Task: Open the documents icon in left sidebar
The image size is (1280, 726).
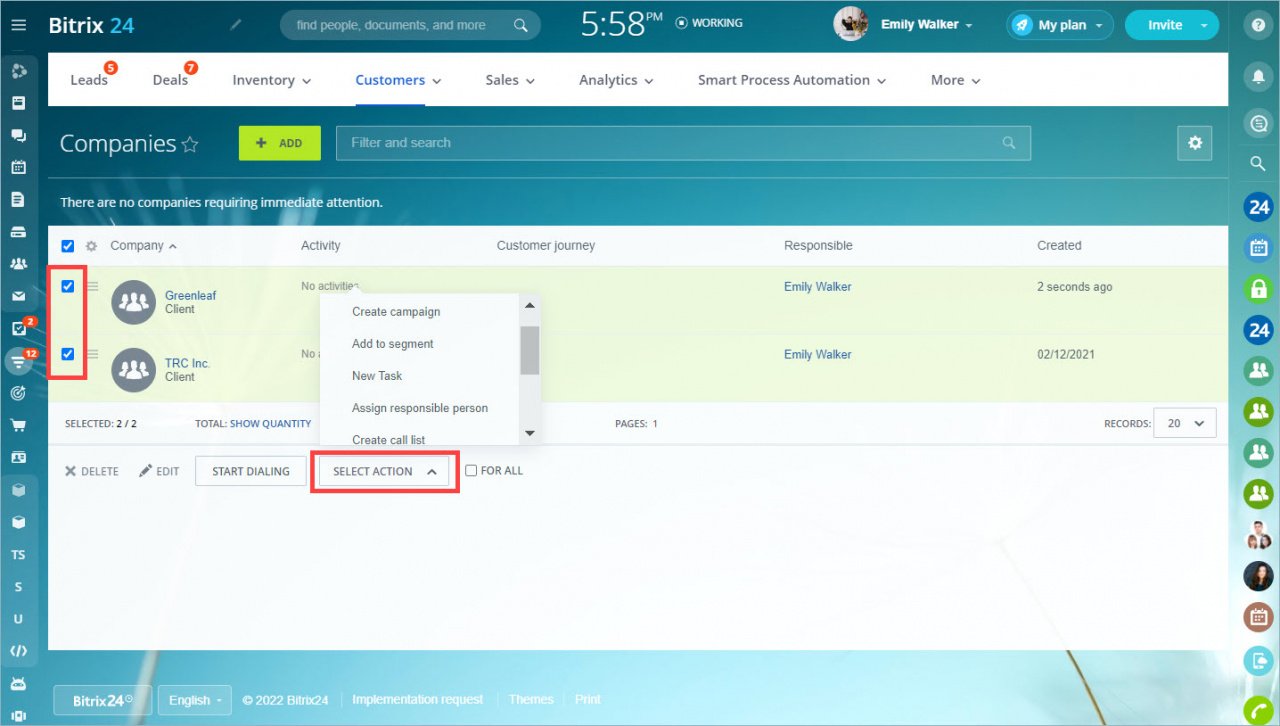Action: point(18,199)
